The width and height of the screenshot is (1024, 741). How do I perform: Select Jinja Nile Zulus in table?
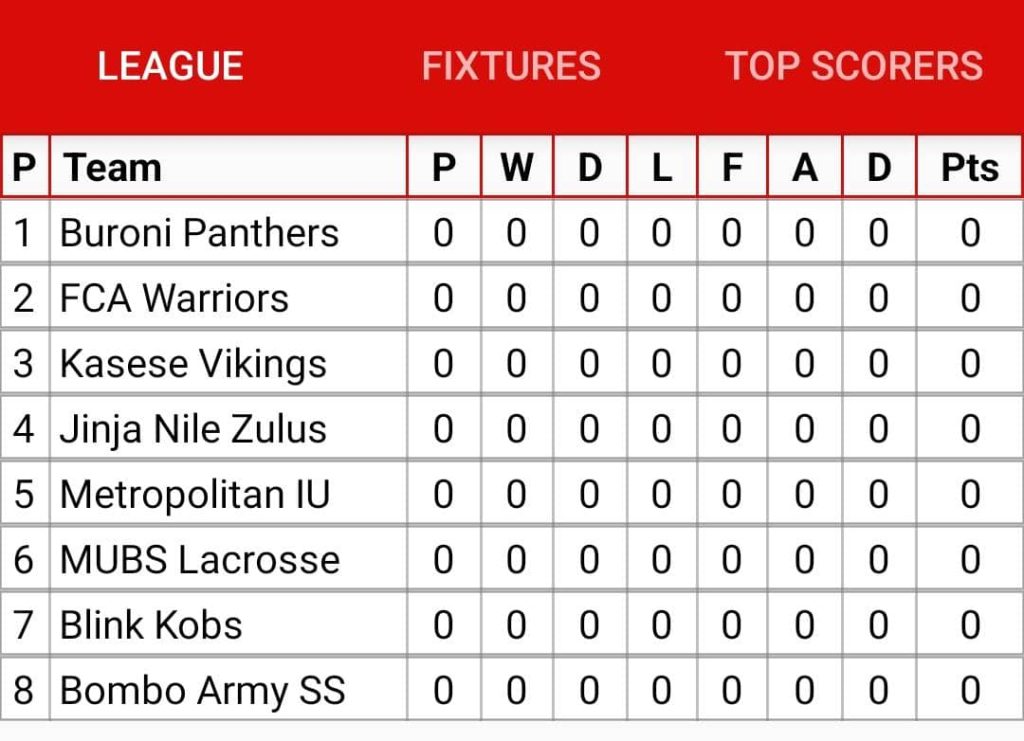[193, 429]
